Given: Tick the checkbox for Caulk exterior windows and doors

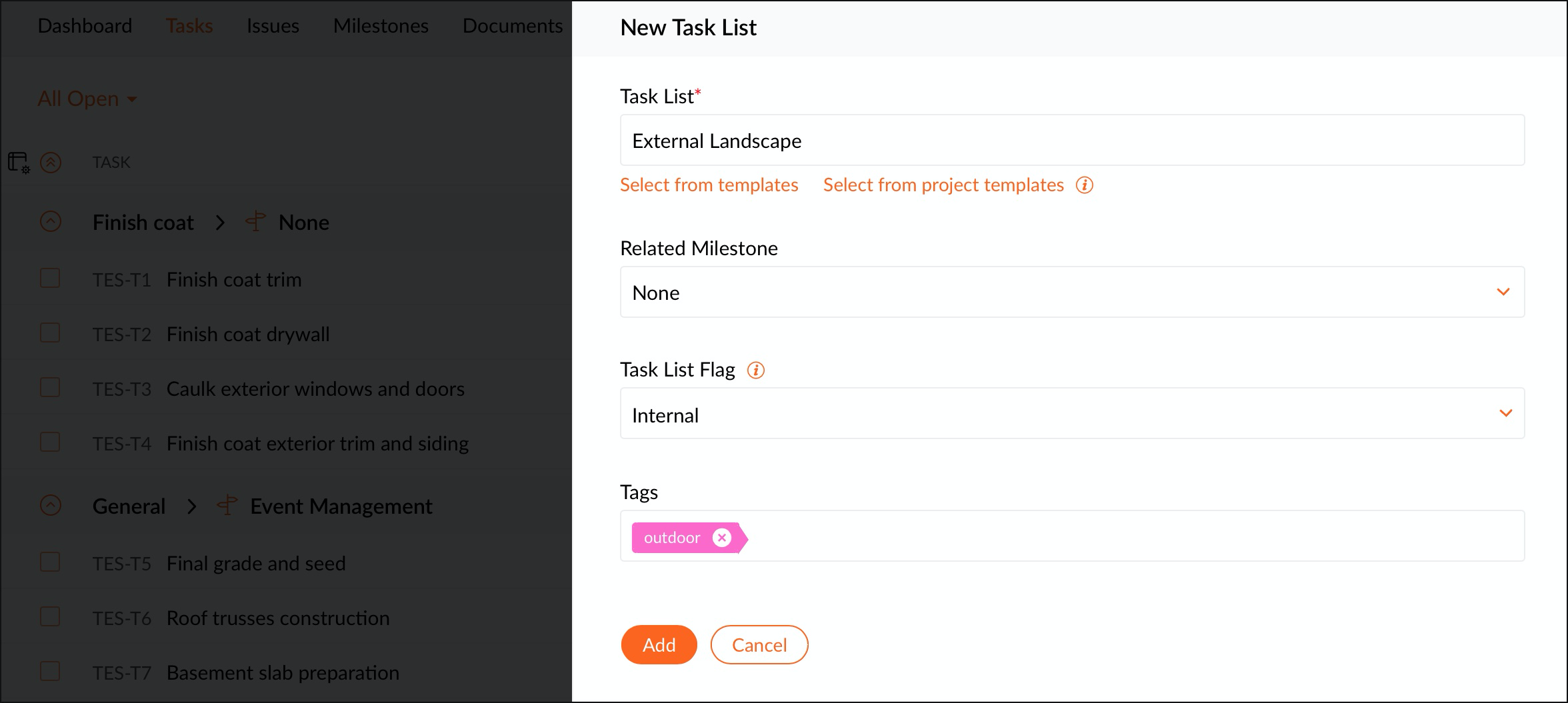Looking at the screenshot, I should pyautogui.click(x=50, y=388).
